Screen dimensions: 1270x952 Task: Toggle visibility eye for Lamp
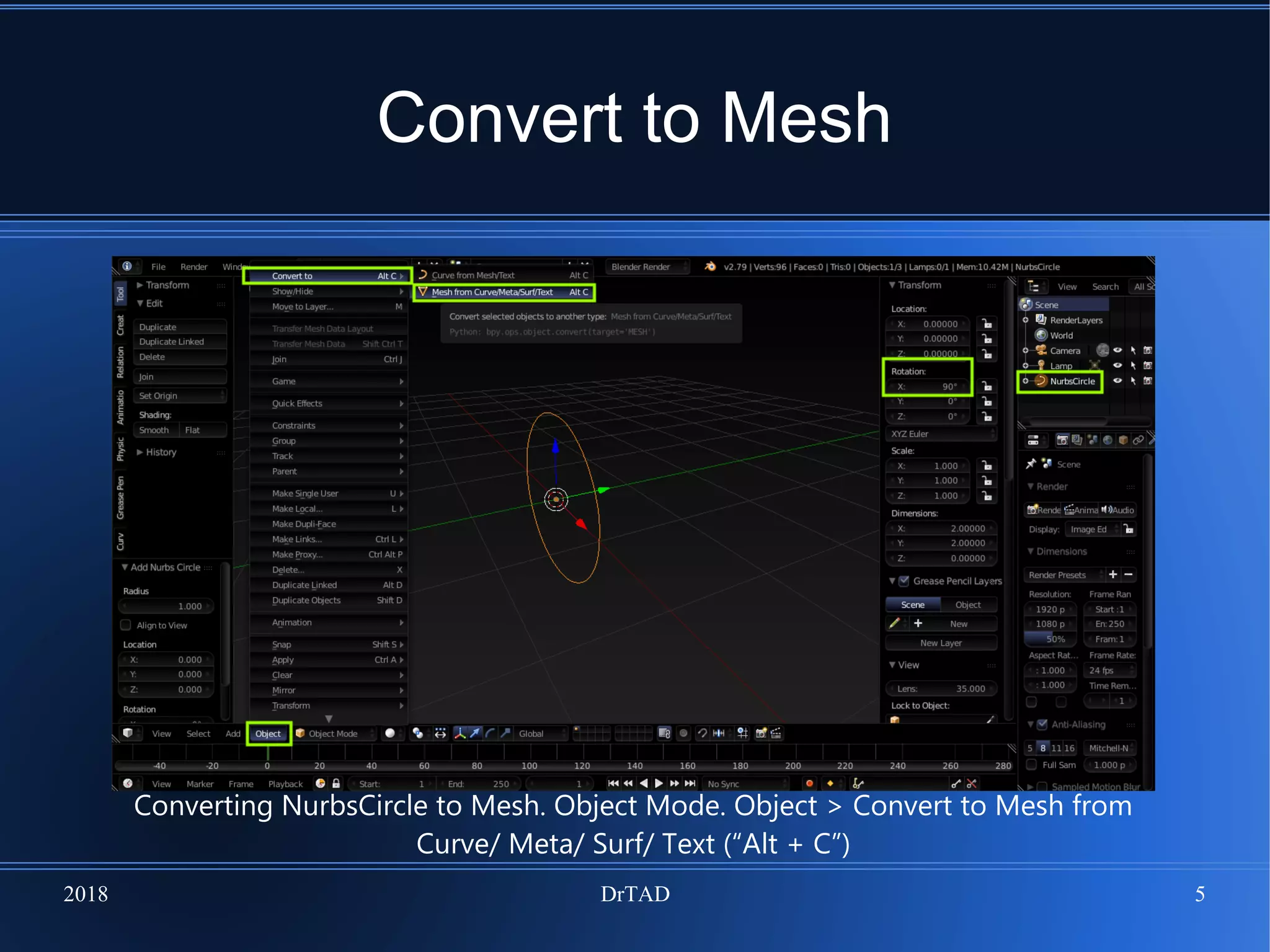tap(1117, 366)
